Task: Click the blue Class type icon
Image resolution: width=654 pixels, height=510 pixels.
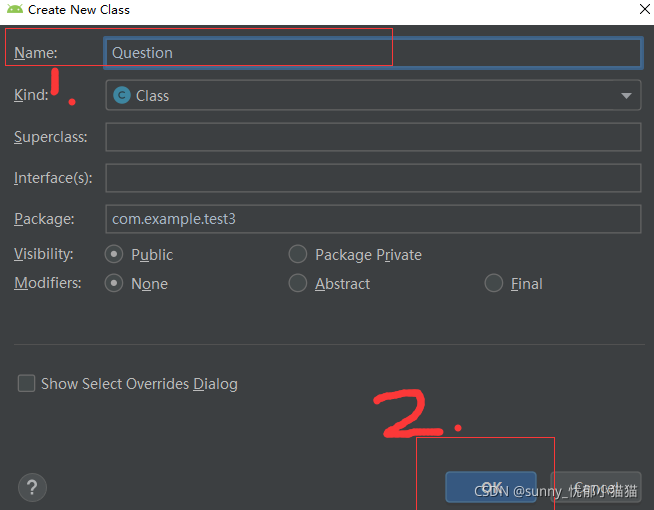Action: pyautogui.click(x=122, y=95)
